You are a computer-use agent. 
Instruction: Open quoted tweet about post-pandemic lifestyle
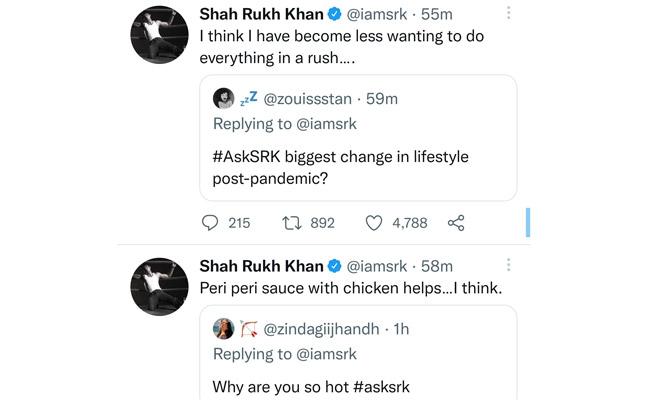pos(358,138)
